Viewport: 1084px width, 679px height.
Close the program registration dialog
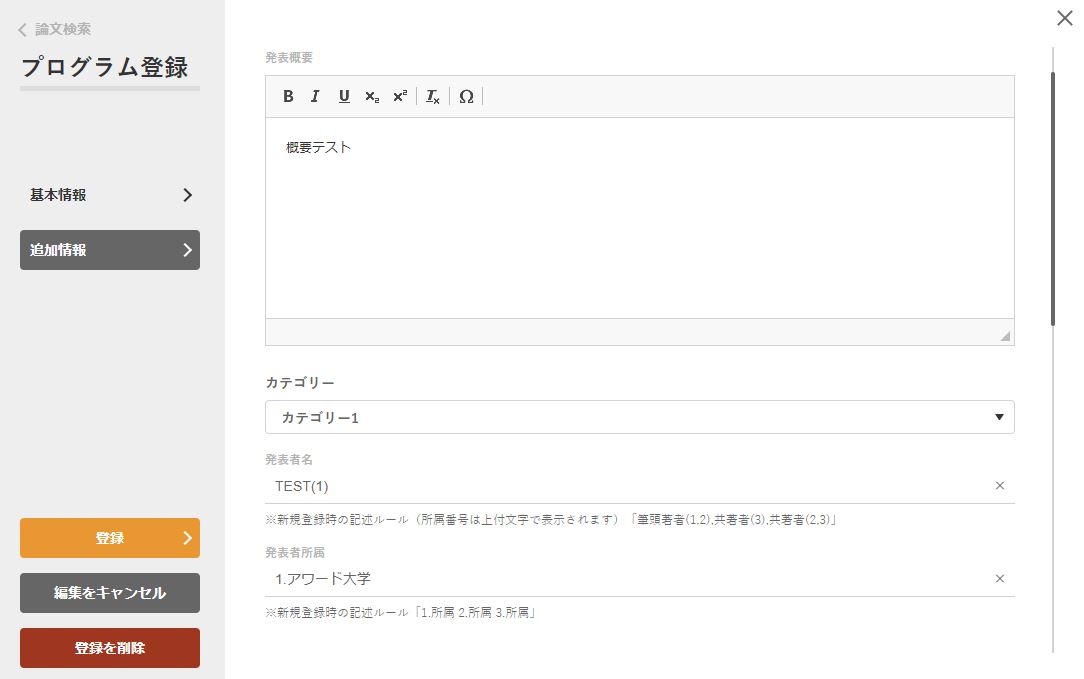[1065, 18]
